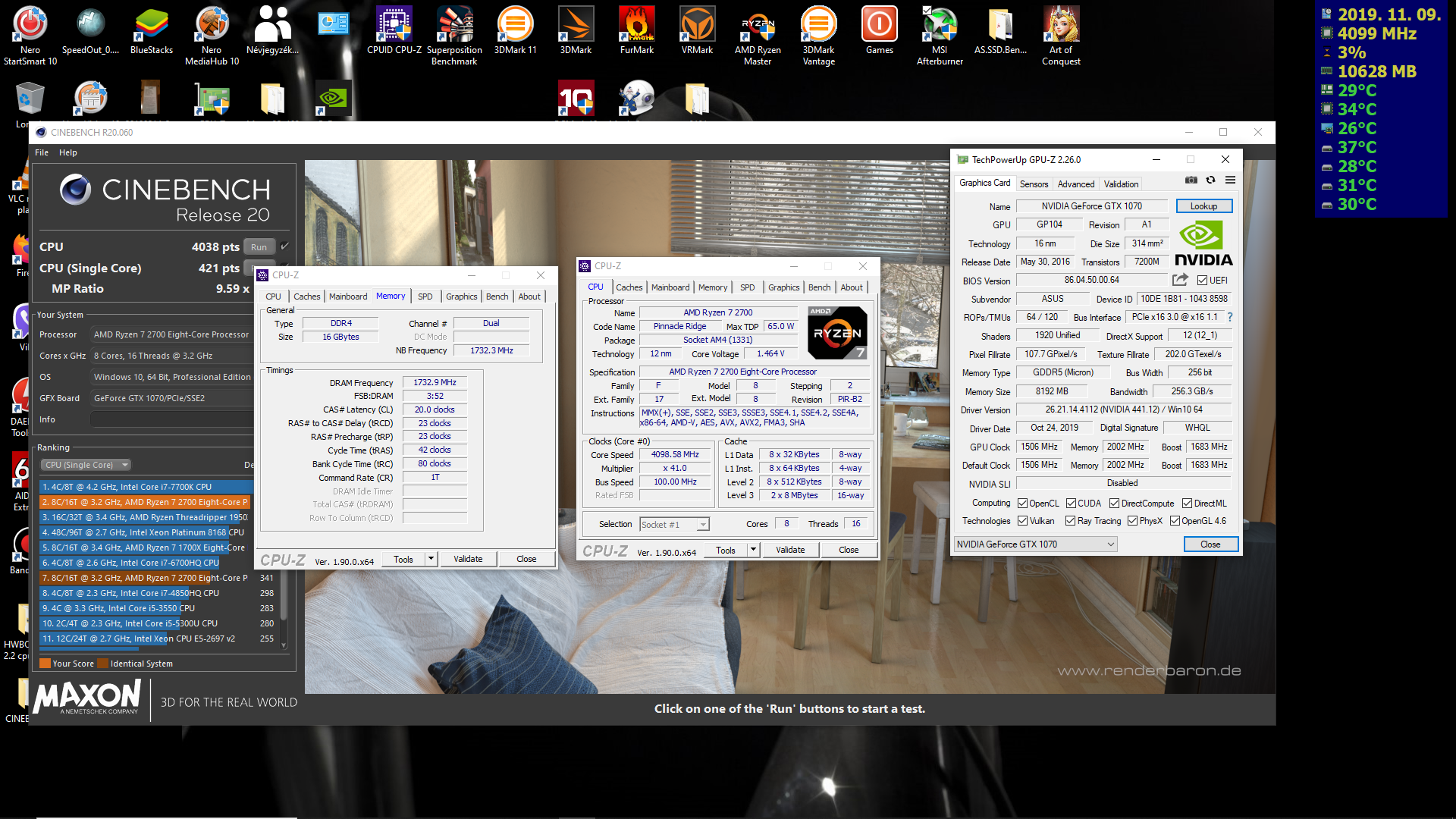Click Close button in GPU-Z

click(1210, 544)
